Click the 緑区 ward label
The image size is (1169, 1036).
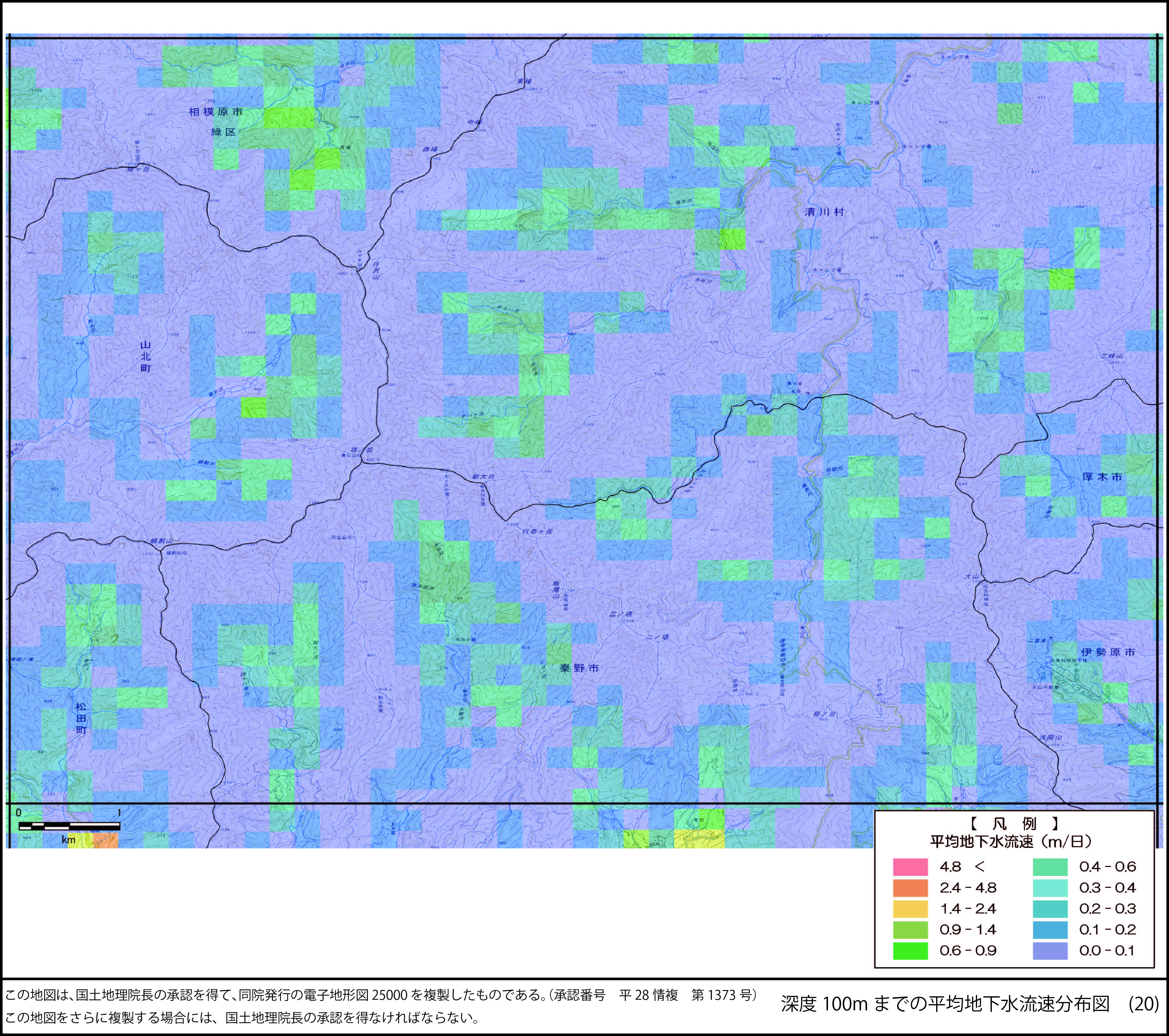coord(223,132)
